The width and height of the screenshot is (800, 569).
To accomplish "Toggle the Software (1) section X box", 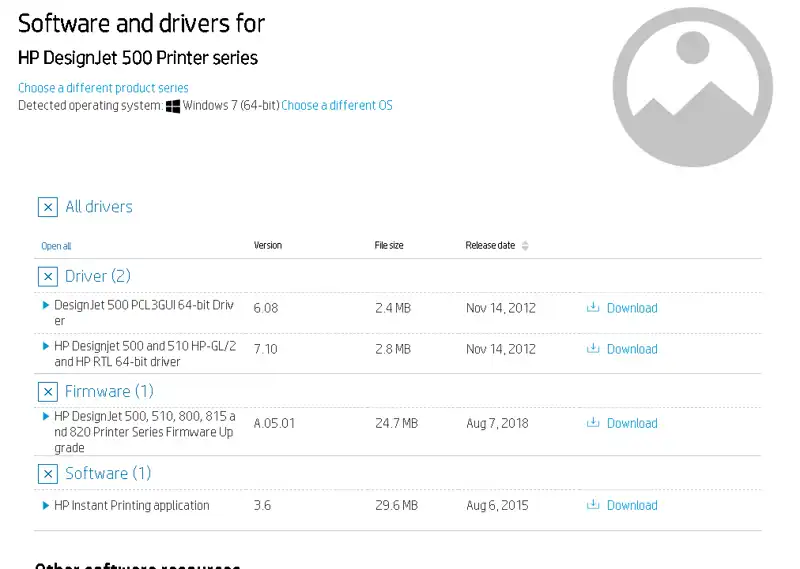I will point(47,473).
